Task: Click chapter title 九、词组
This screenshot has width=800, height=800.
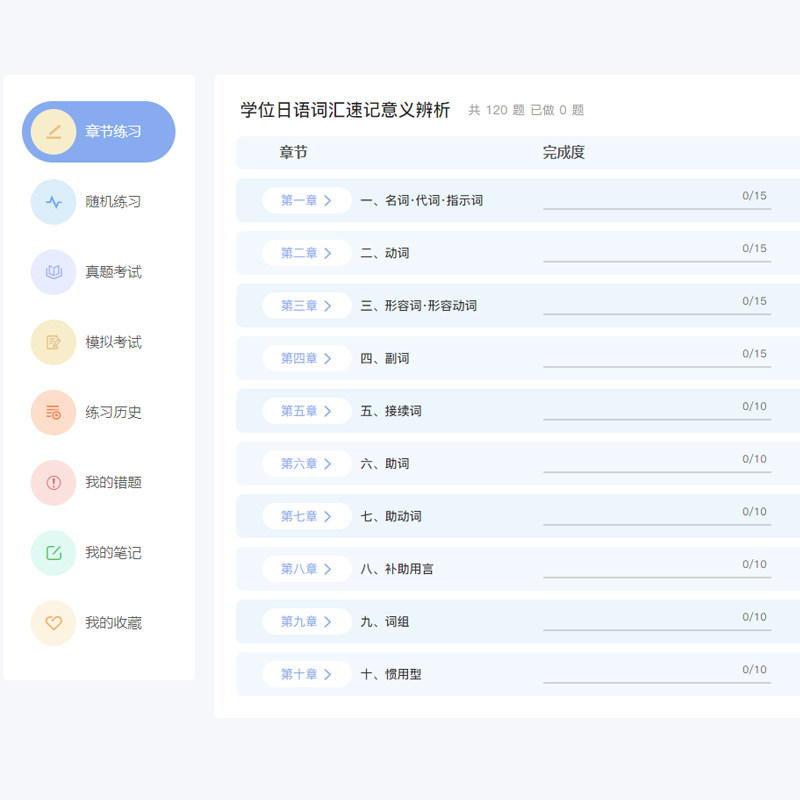Action: 385,621
